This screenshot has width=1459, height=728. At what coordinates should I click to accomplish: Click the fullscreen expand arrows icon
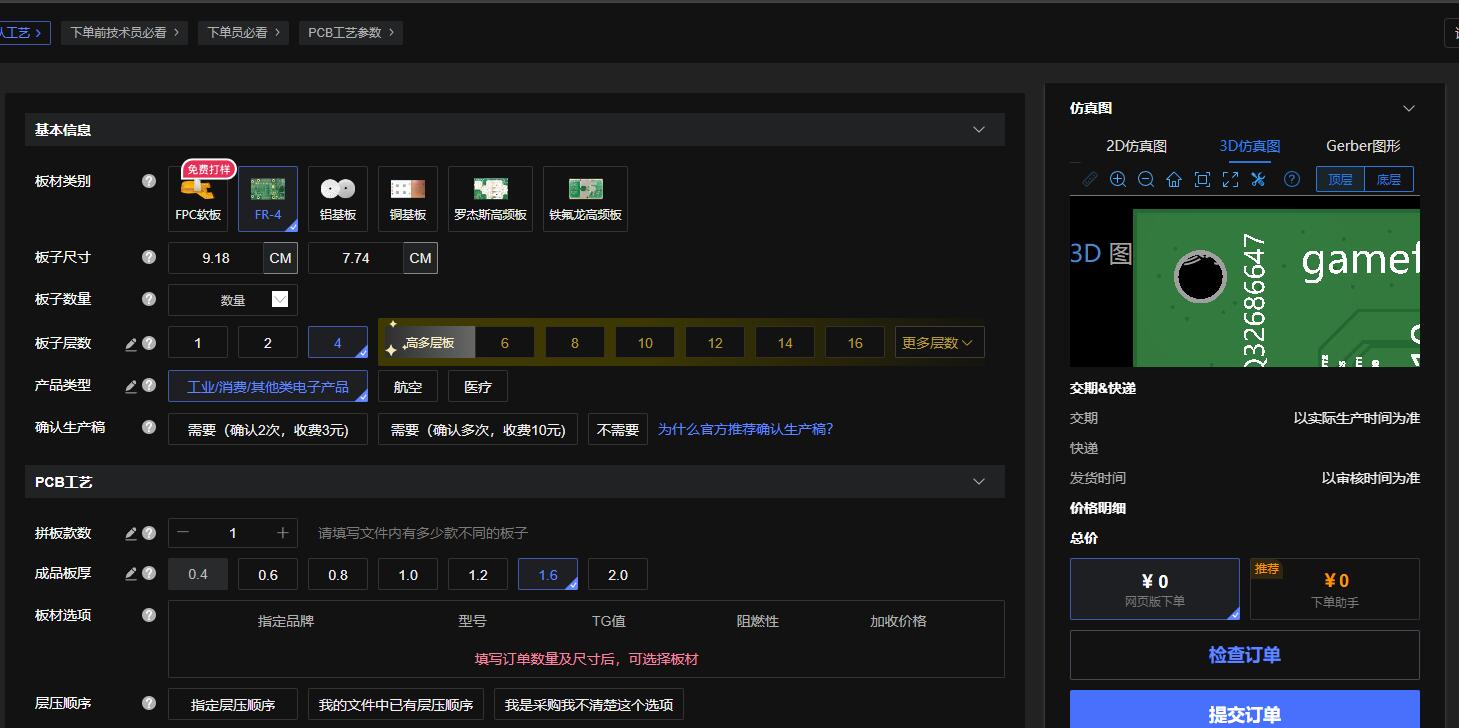(x=1230, y=179)
